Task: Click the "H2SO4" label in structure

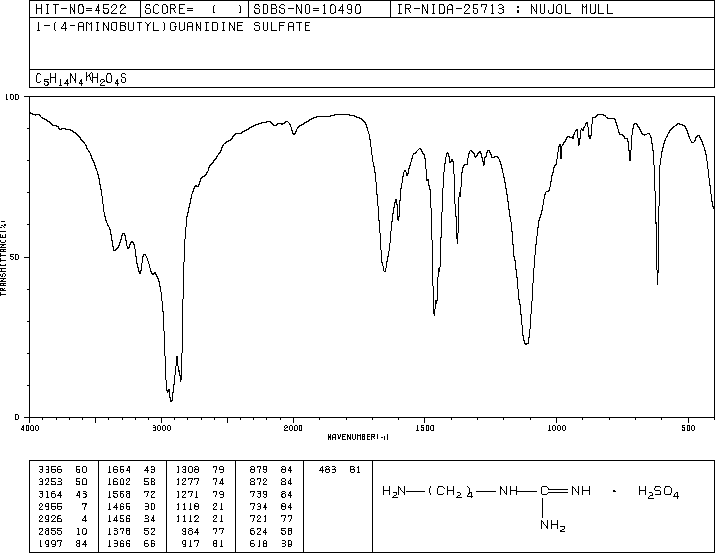Action: (x=658, y=492)
